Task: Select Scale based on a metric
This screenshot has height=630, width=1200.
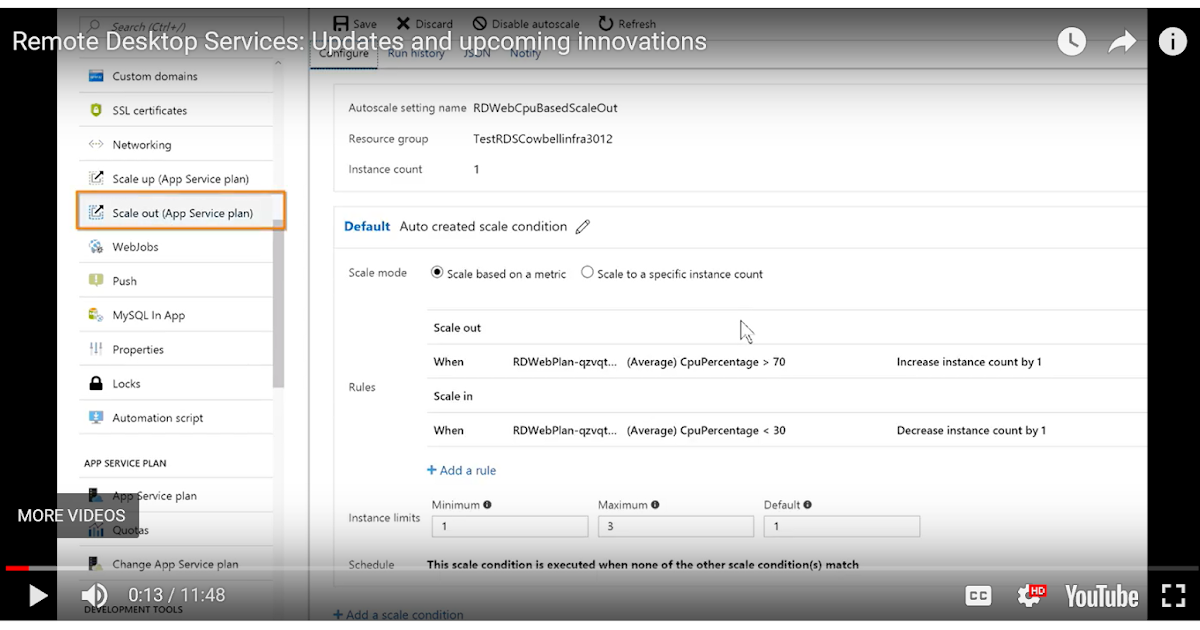Action: (436, 271)
